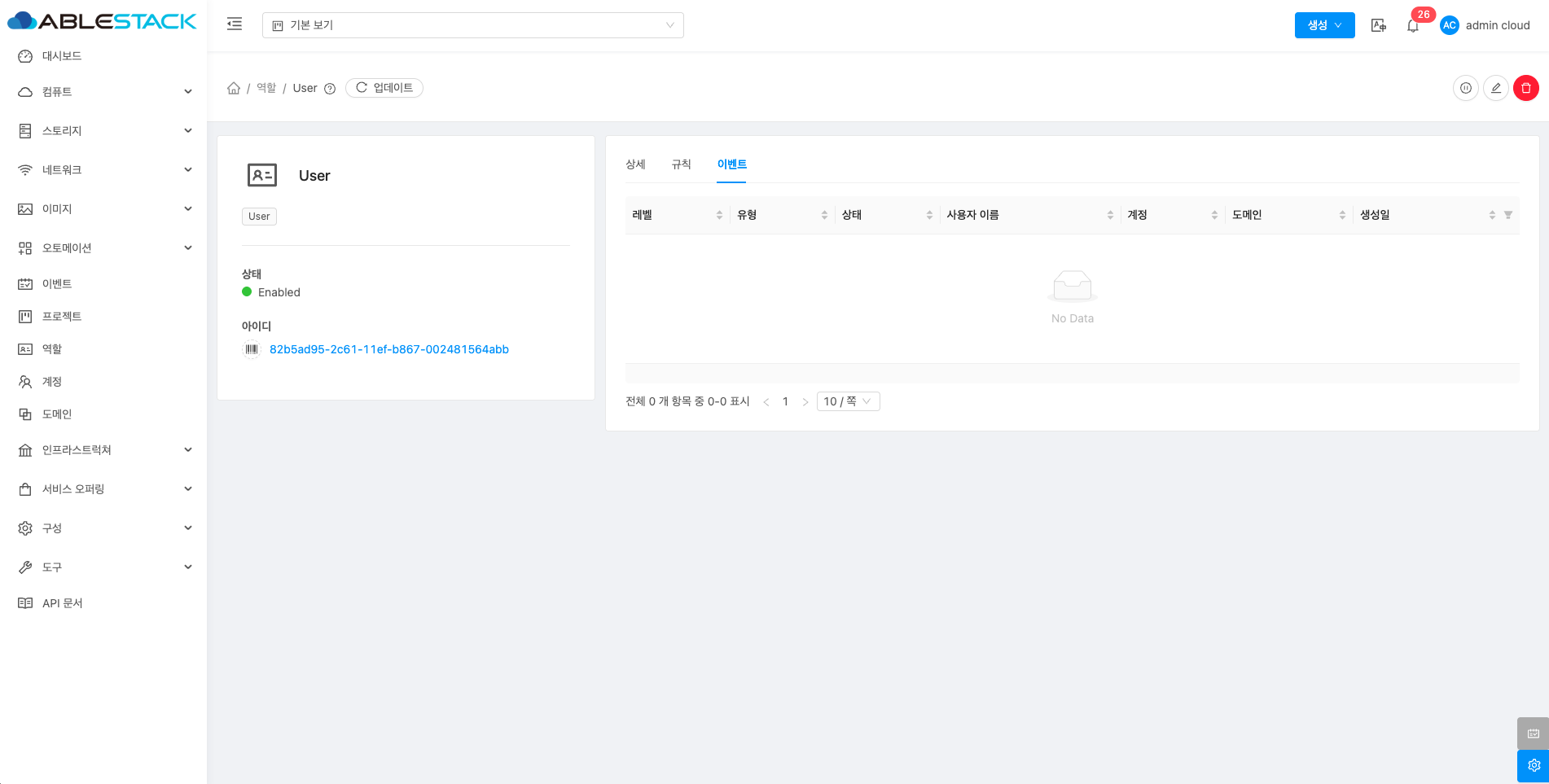
Task: Click the help icon next to User
Action: [330, 89]
